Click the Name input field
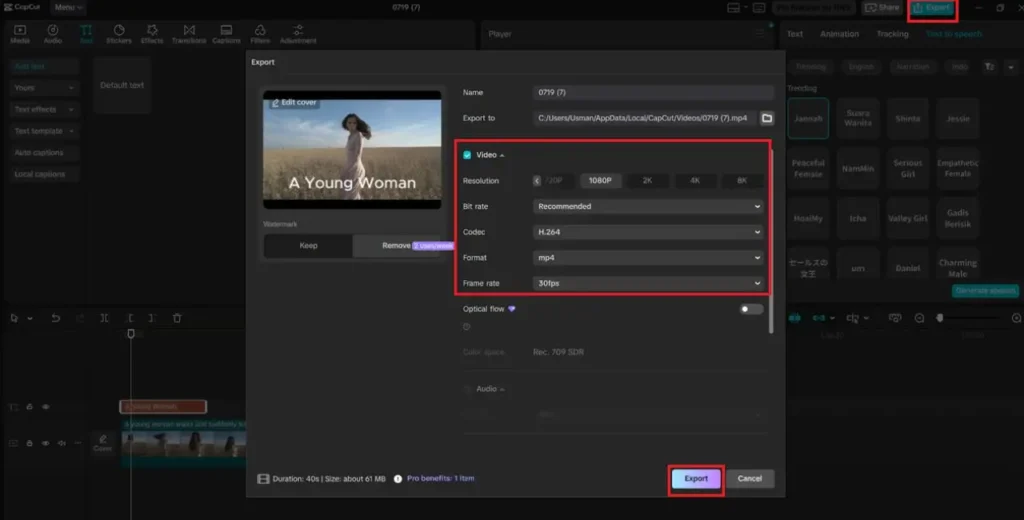Viewport: 1024px width, 520px height. pos(654,93)
